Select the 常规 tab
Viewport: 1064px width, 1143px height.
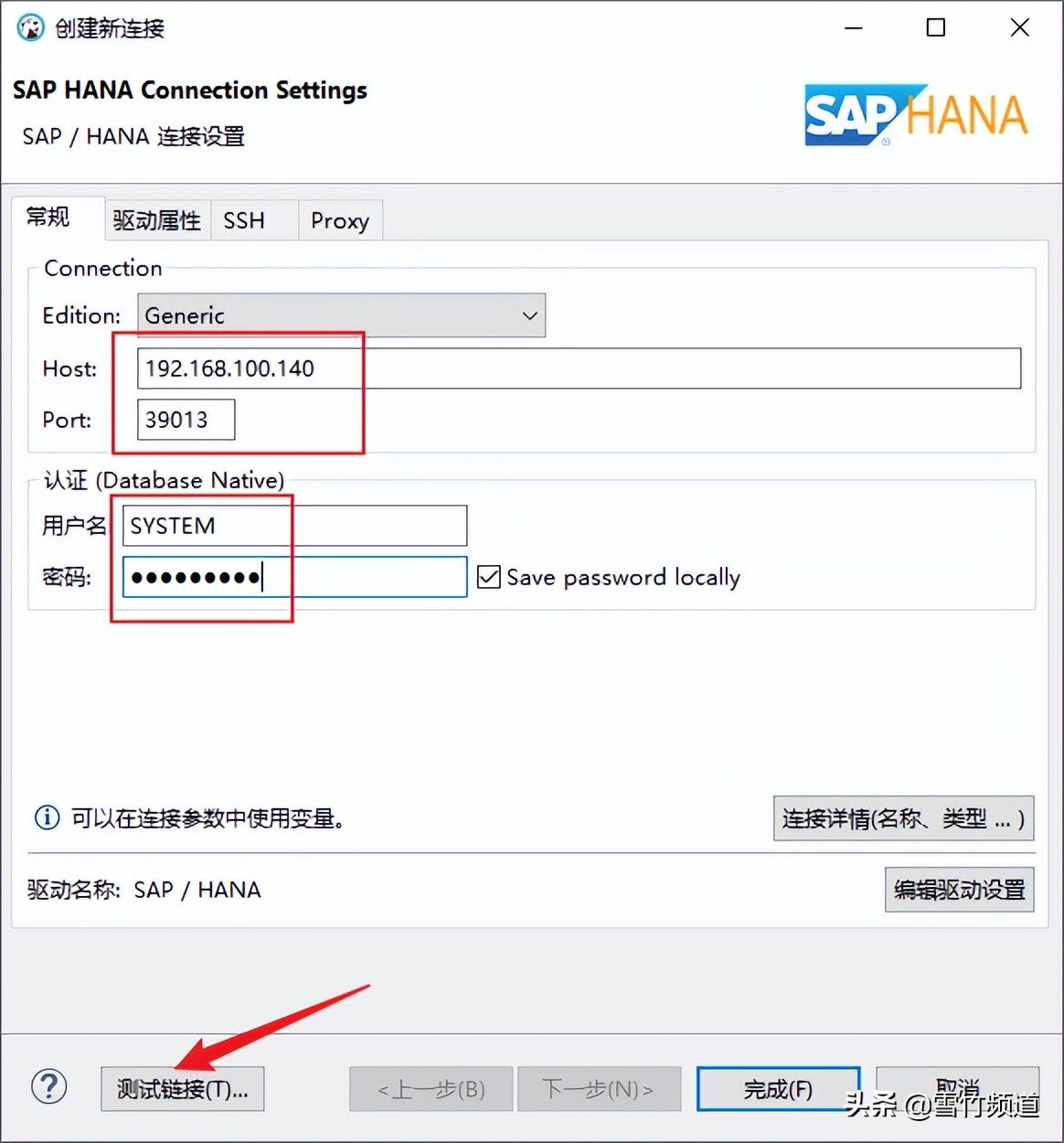click(48, 217)
